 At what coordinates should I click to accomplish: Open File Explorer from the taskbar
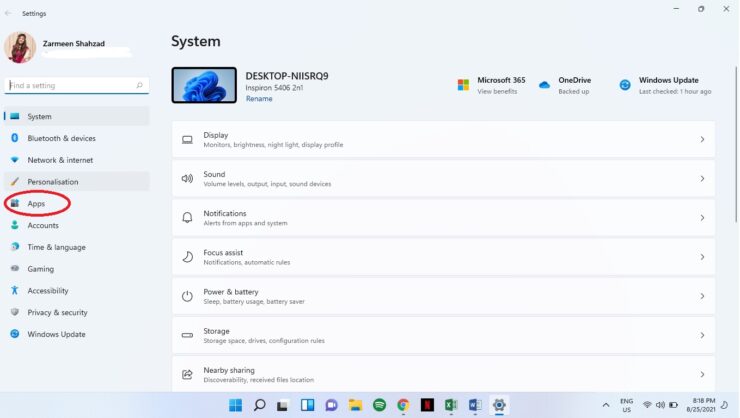(x=355, y=405)
